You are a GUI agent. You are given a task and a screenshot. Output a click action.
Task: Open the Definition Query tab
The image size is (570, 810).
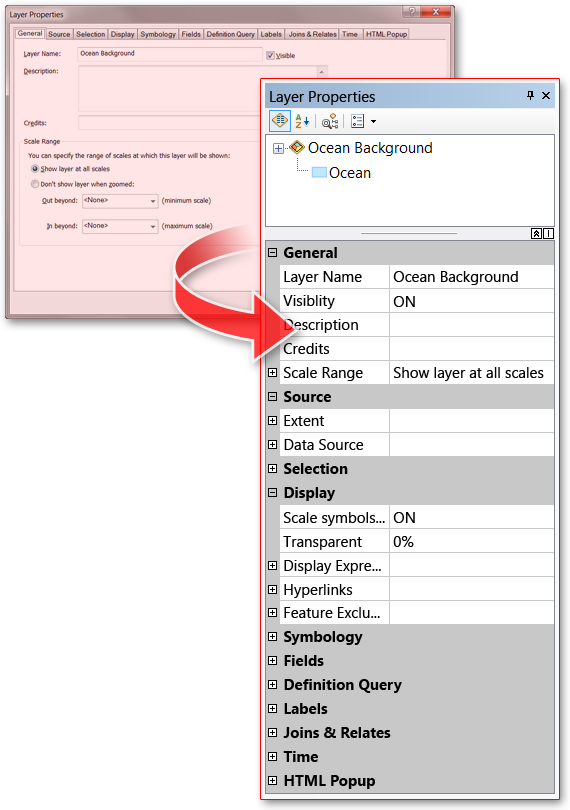point(230,34)
